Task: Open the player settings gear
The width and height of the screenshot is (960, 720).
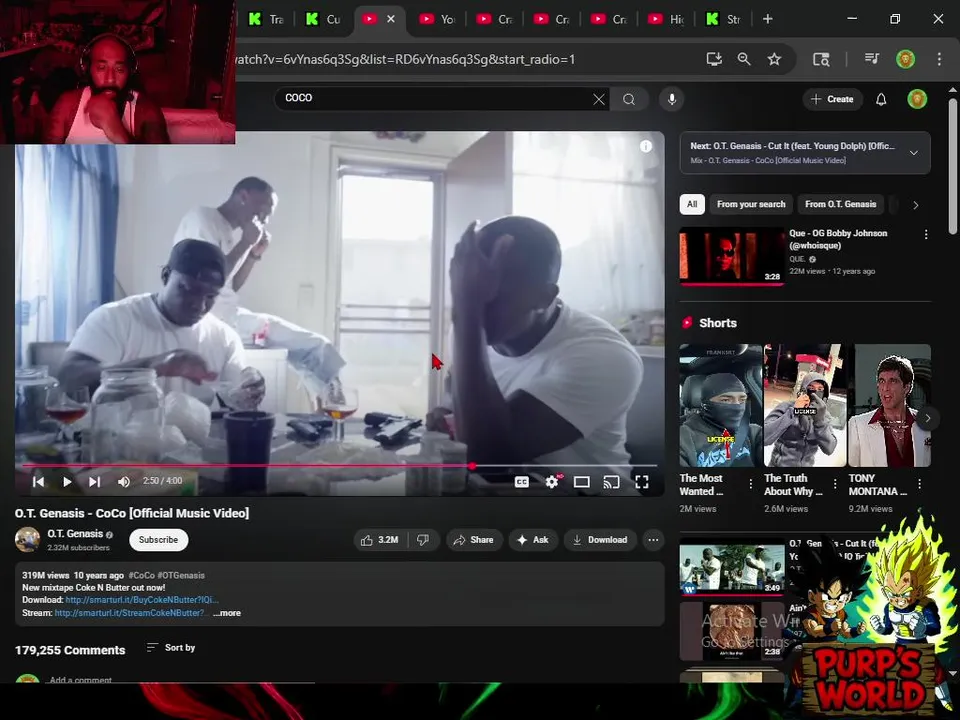Action: [552, 482]
